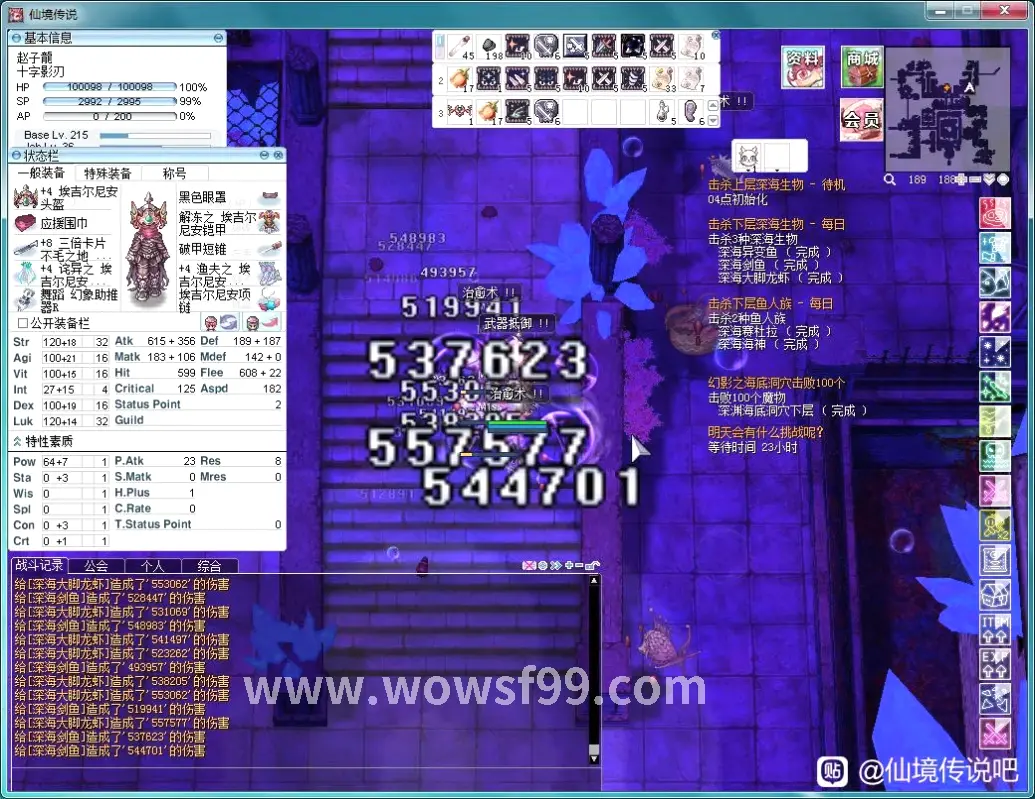Zoom in the minimap with plus icon
This screenshot has height=799, width=1035.
tap(961, 180)
